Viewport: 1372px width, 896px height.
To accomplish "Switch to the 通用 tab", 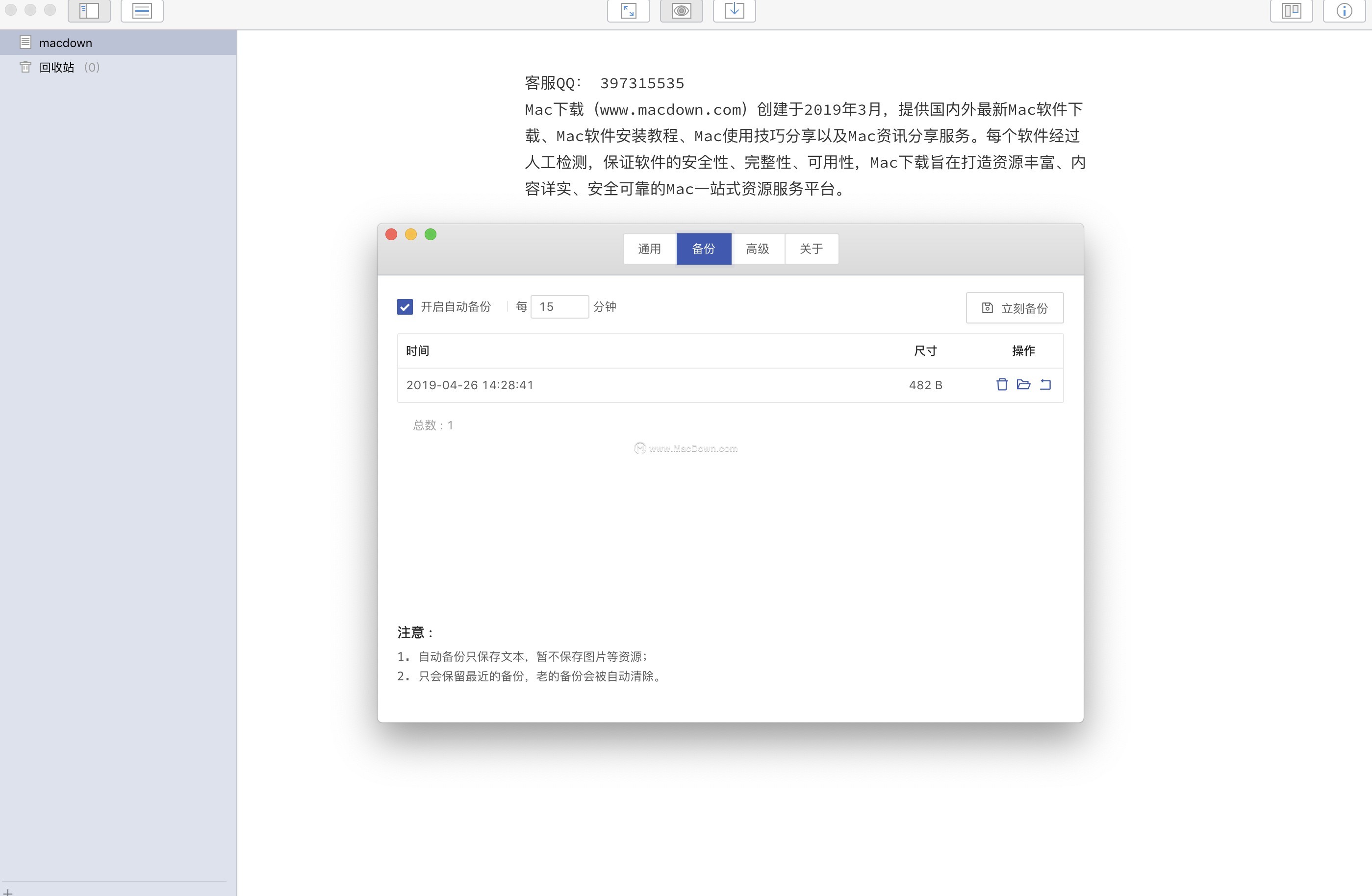I will tap(649, 249).
